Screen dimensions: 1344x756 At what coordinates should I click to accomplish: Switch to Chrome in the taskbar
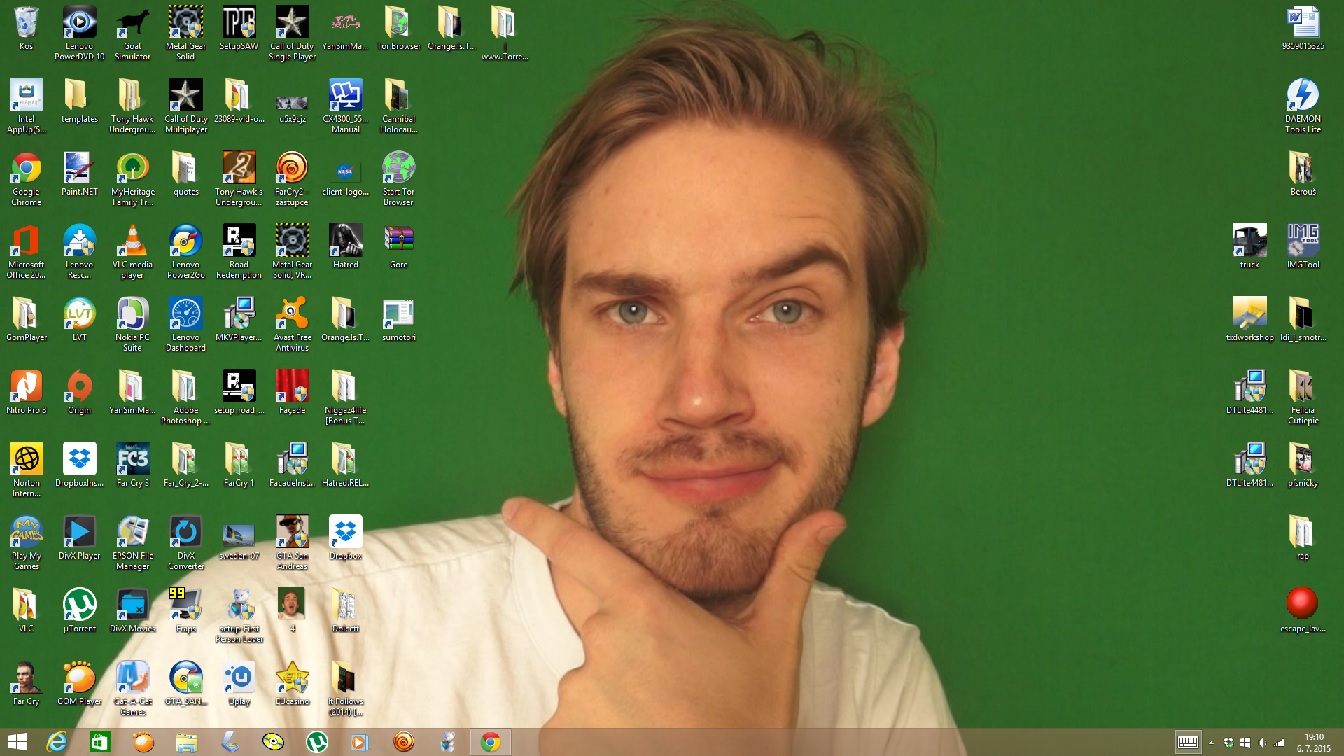click(x=490, y=742)
